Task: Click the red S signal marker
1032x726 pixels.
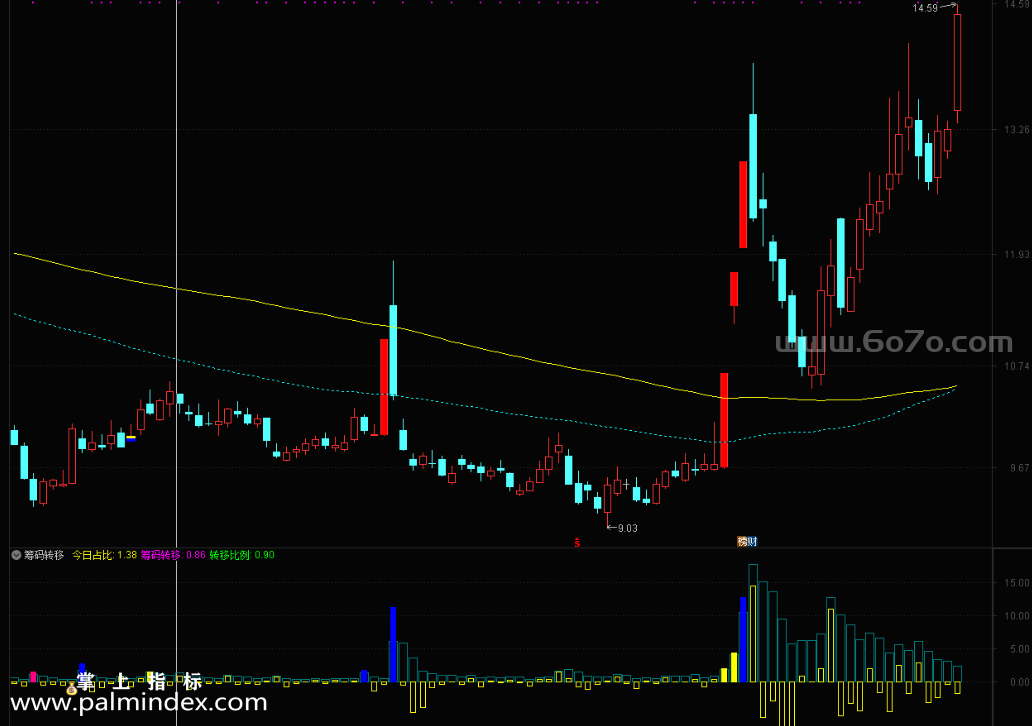Action: coord(577,542)
